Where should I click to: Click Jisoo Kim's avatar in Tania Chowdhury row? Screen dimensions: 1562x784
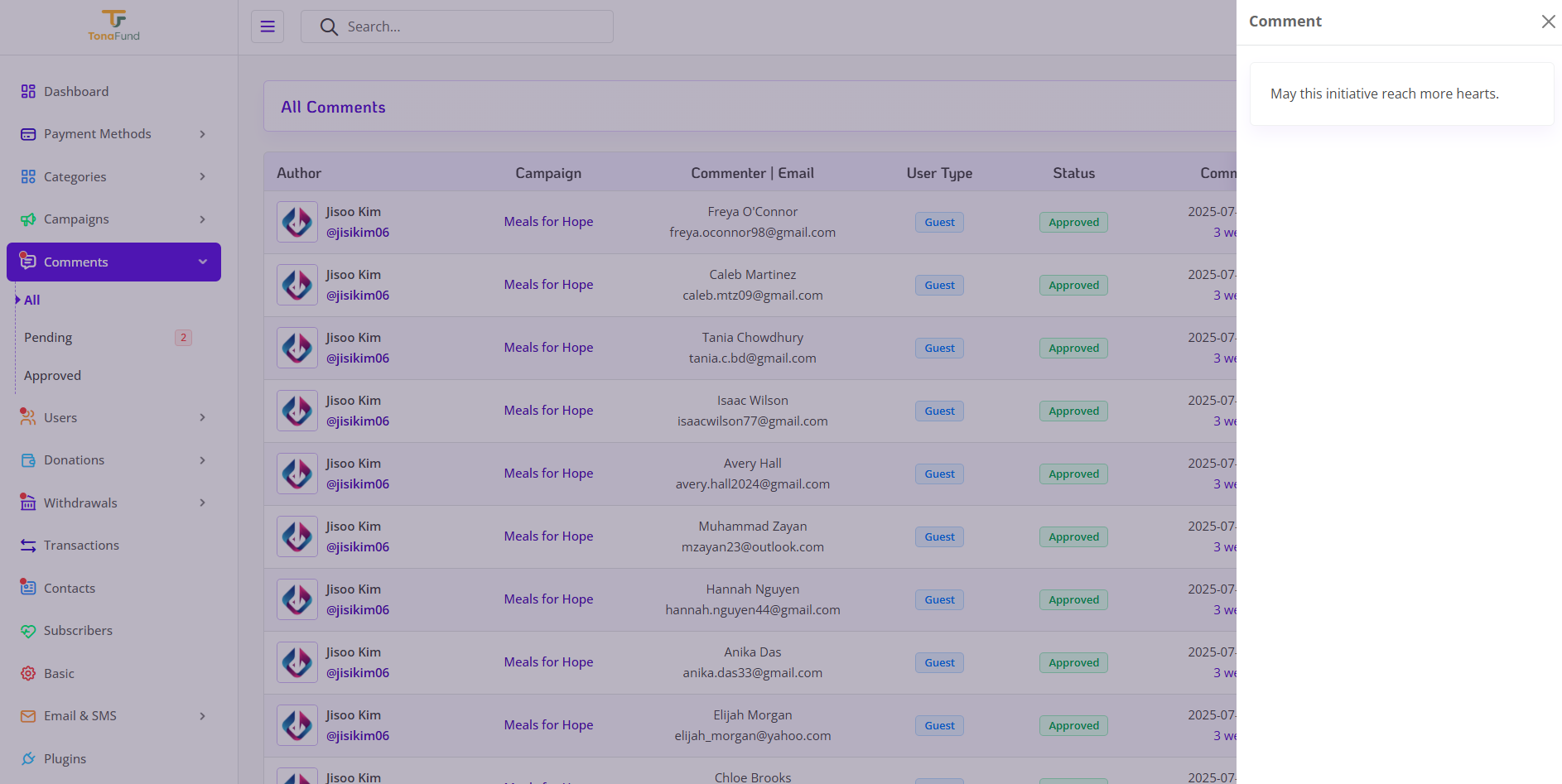(297, 348)
